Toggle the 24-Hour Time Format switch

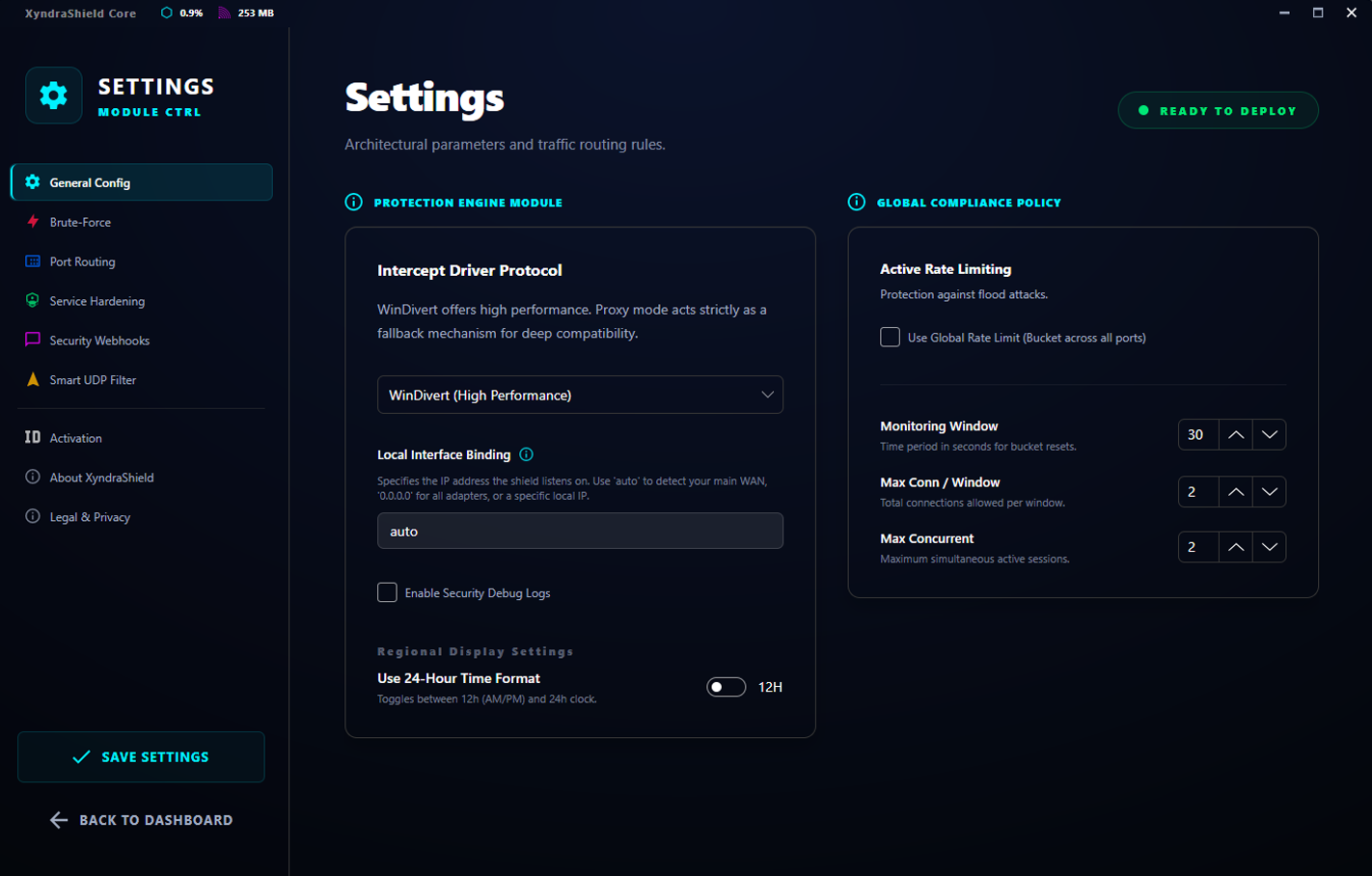[x=727, y=687]
